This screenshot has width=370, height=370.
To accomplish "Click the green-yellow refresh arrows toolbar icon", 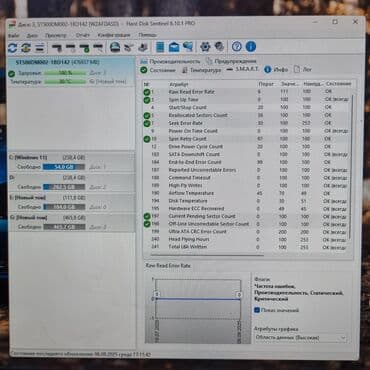I will click(x=26, y=48).
